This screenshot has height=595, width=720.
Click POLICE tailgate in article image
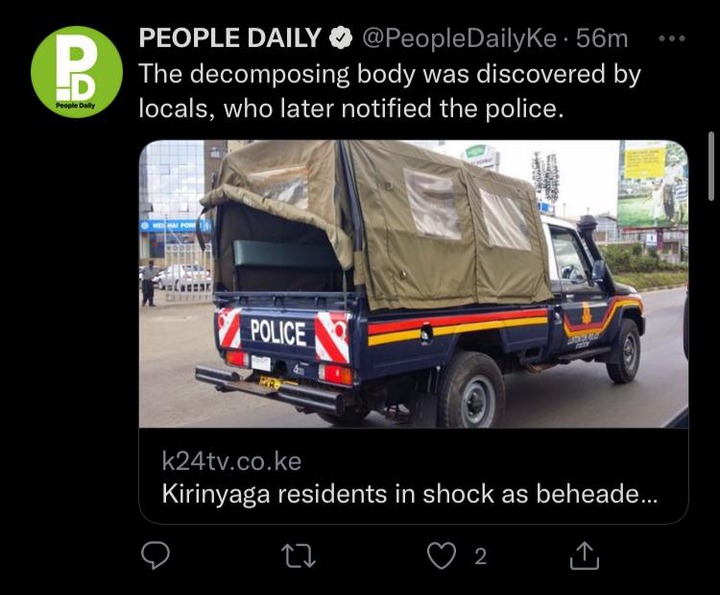[278, 332]
